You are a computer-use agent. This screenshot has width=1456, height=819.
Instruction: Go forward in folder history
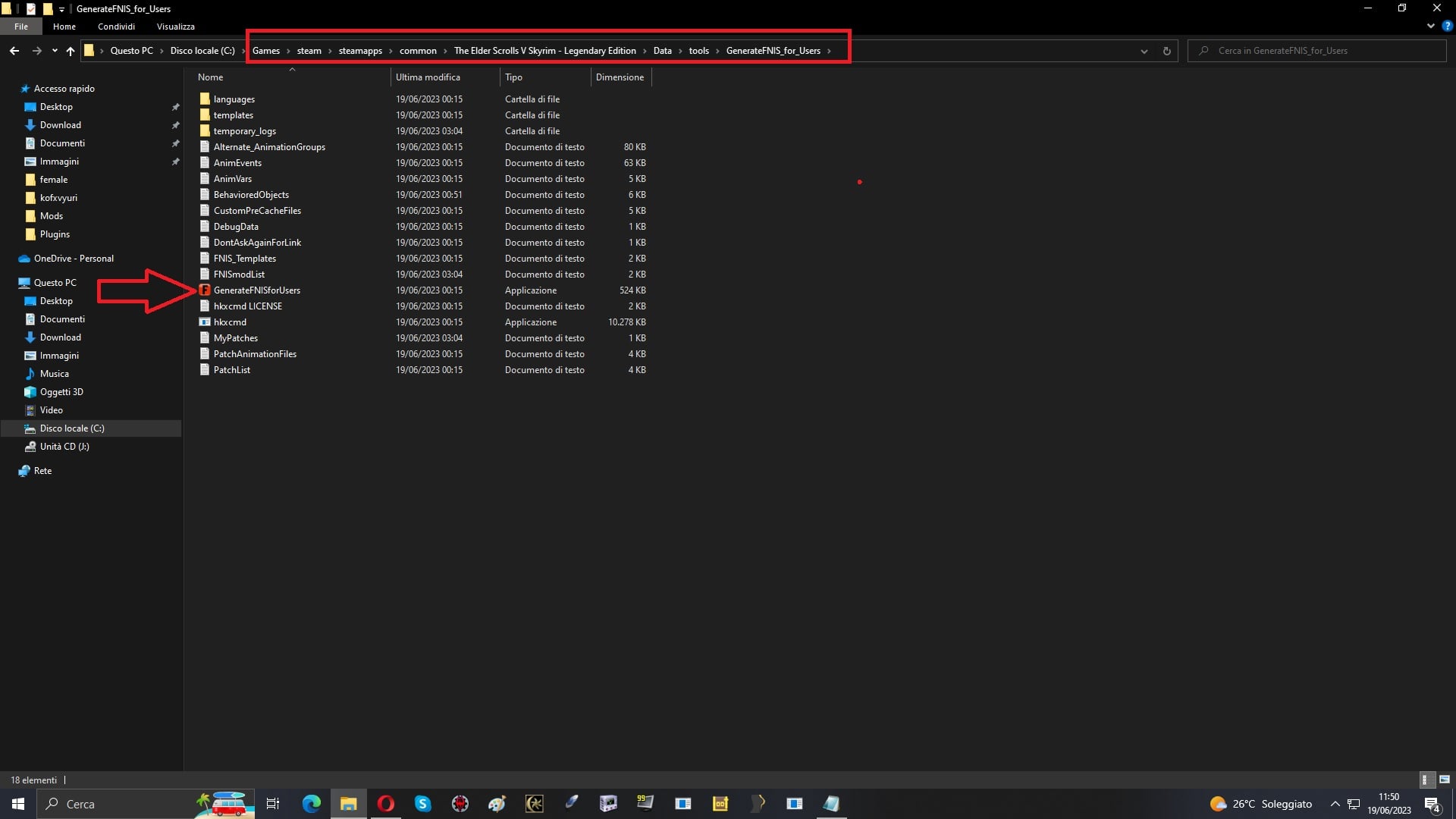tap(36, 51)
